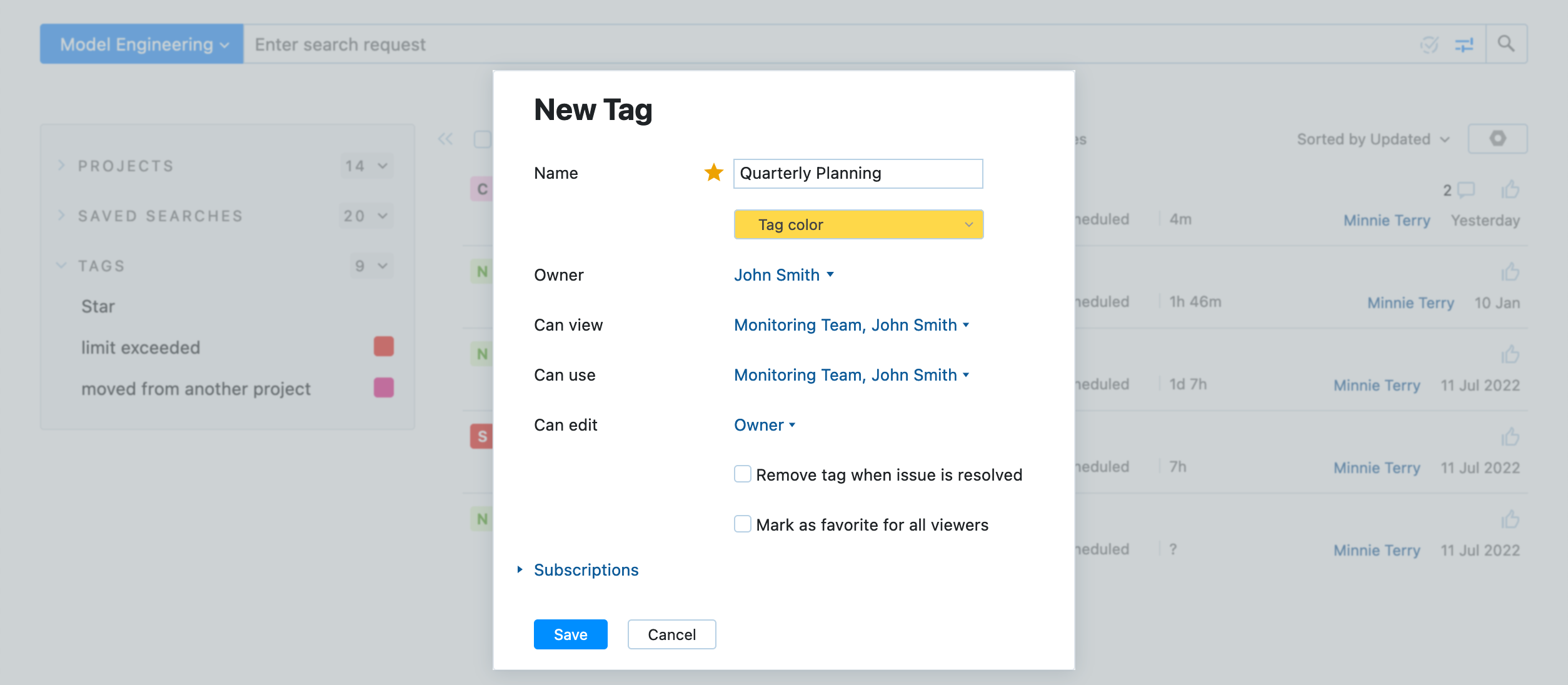This screenshot has width=1568, height=685.
Task: Open the Tag color dropdown
Action: coord(858,224)
